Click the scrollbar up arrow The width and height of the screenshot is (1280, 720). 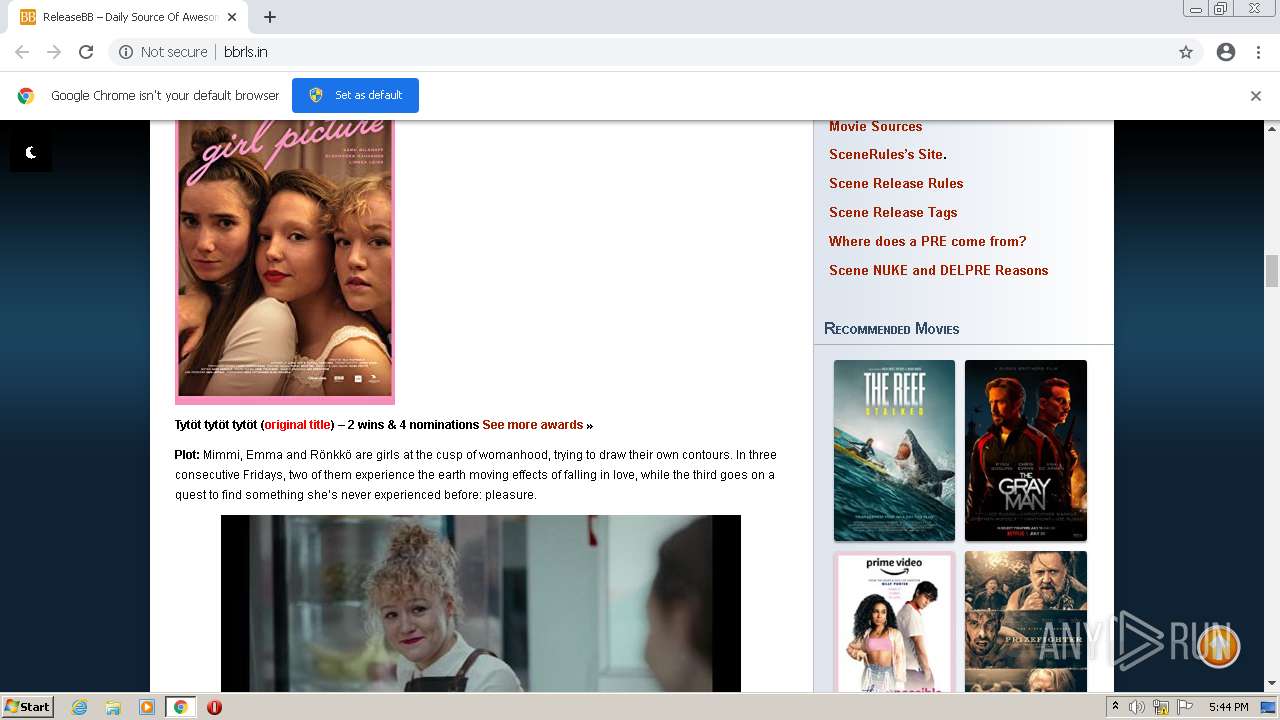[x=1272, y=129]
